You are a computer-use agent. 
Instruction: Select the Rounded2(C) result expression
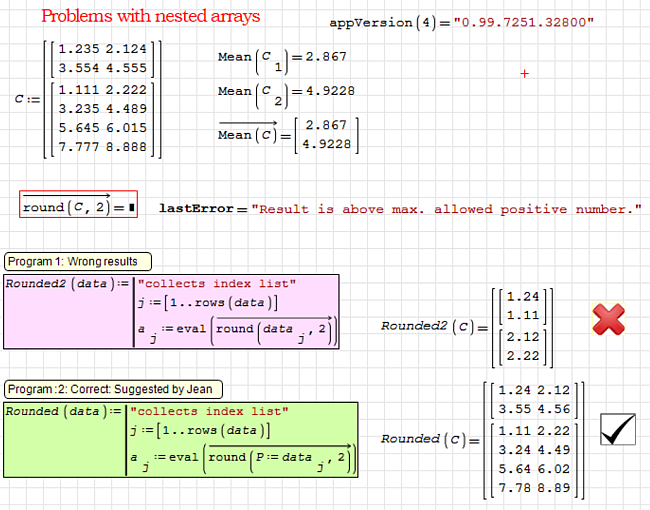tap(466, 326)
